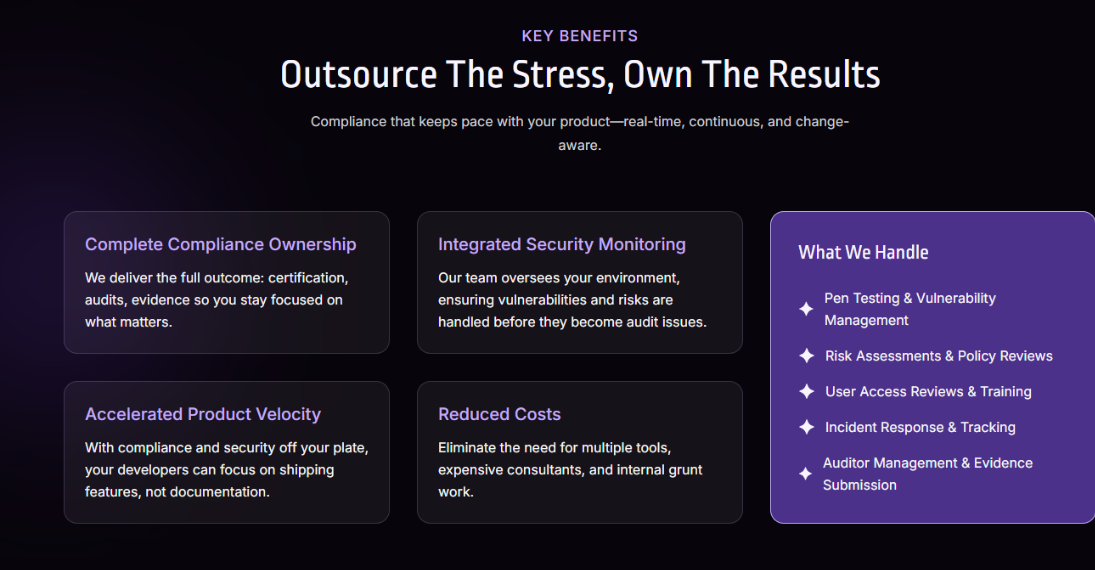Click the Complete Compliance Ownership card title
This screenshot has width=1095, height=570.
pos(220,244)
